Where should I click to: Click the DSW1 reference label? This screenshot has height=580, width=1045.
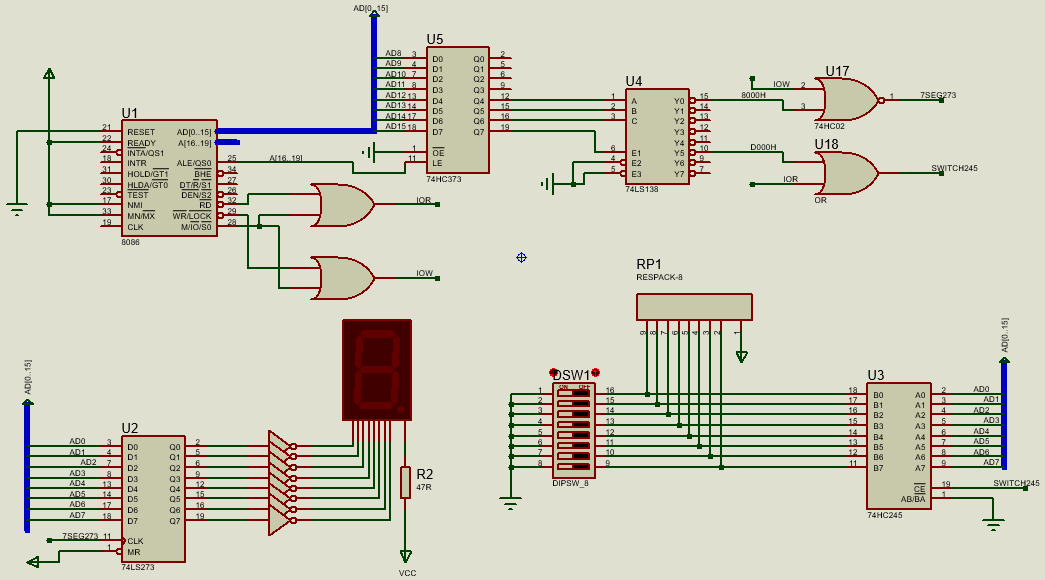[572, 375]
